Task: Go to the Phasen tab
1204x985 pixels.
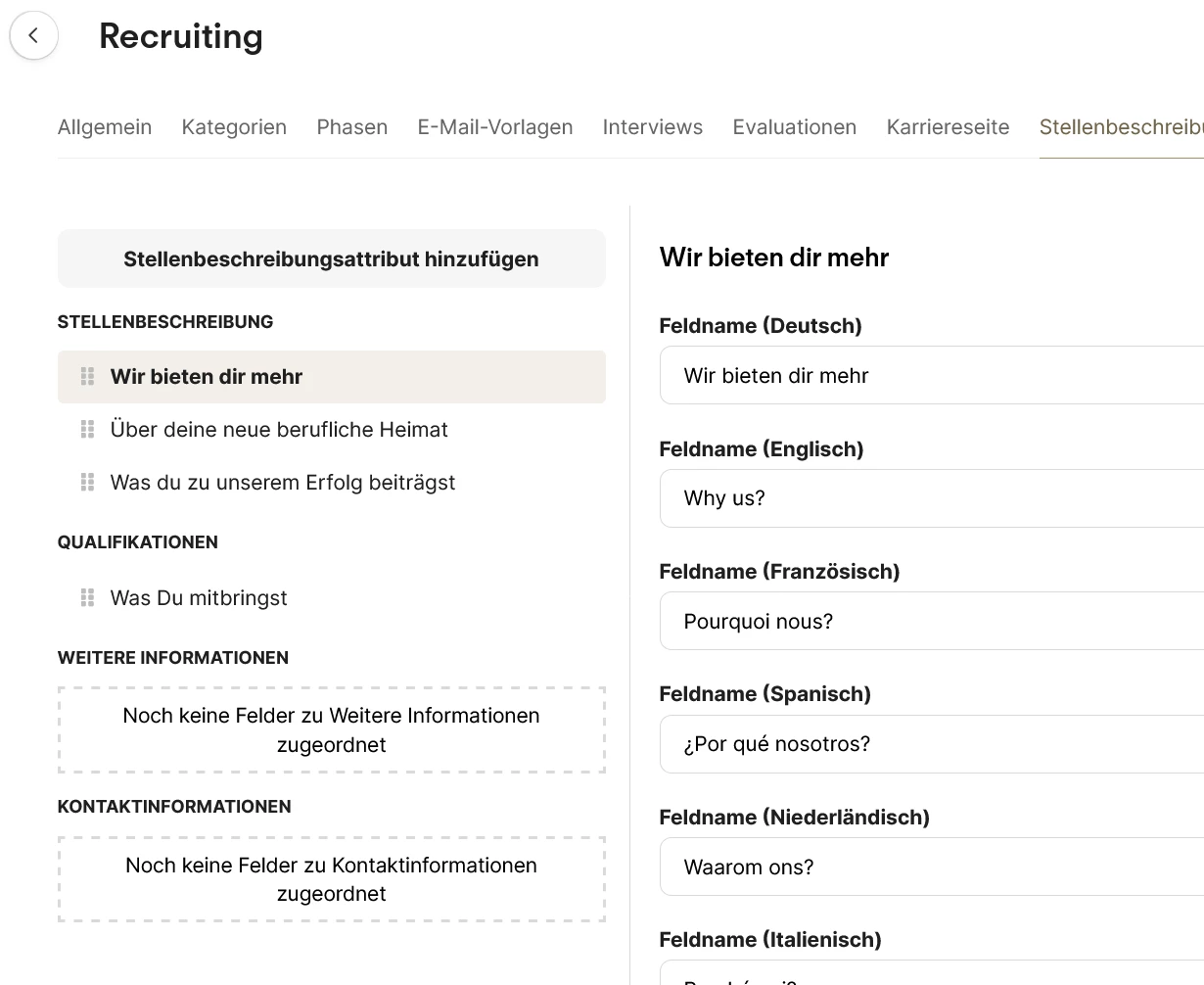Action: coord(351,127)
